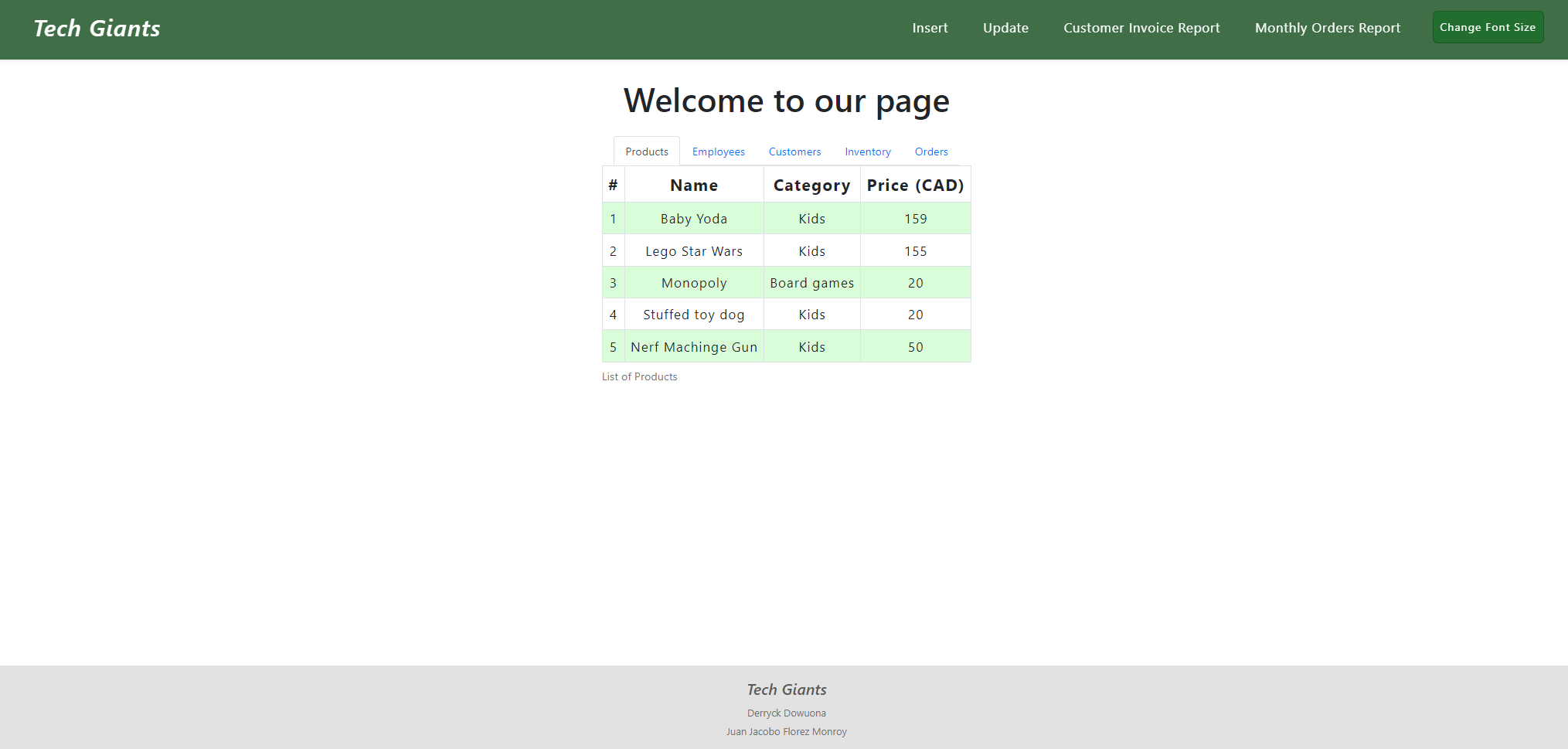1568x749 pixels.
Task: Click the Price (CAD) column header
Action: [915, 185]
